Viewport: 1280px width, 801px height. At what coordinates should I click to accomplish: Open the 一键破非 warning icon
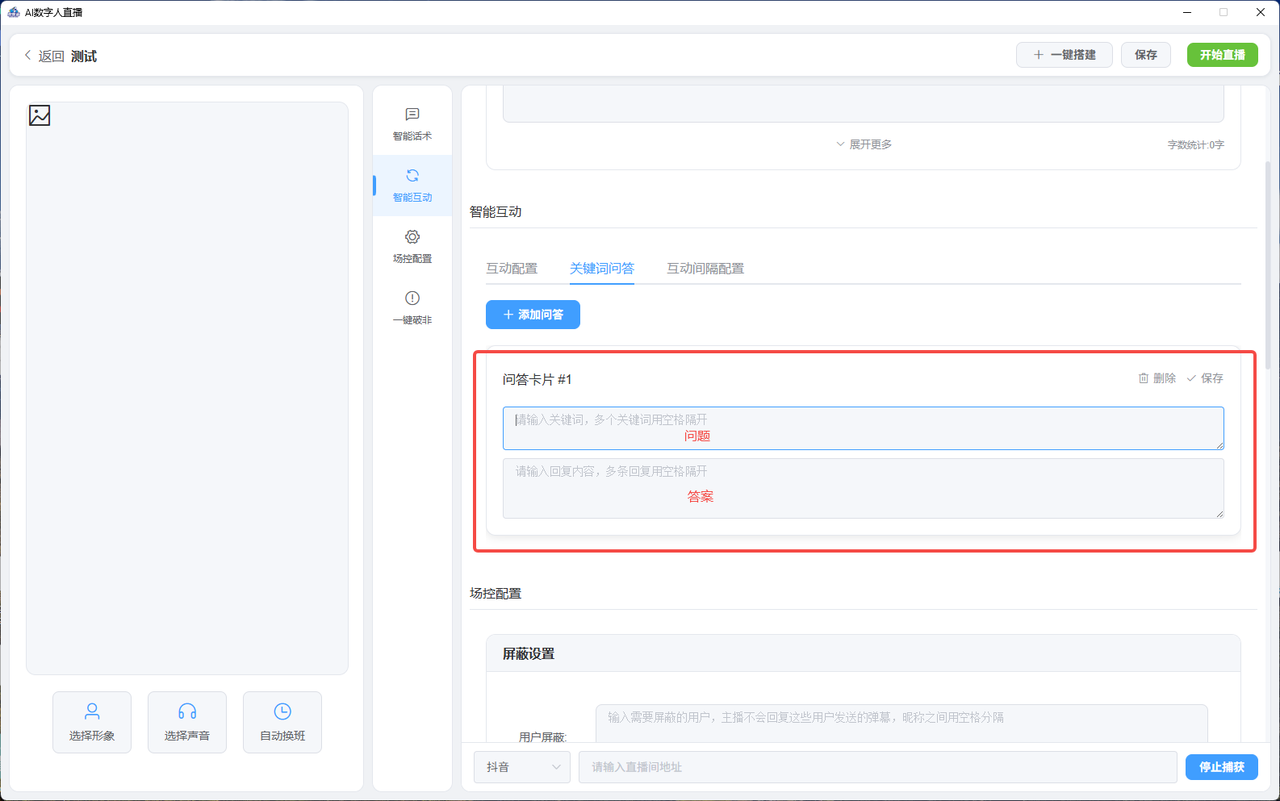click(412, 298)
